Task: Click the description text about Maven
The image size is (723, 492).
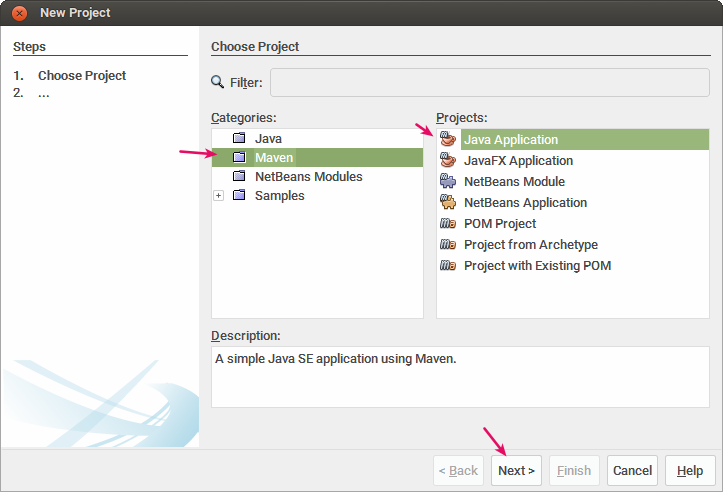Action: 336,358
